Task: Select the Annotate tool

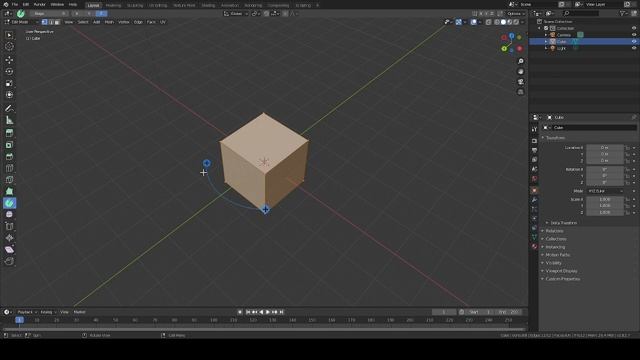Action: click(9, 109)
